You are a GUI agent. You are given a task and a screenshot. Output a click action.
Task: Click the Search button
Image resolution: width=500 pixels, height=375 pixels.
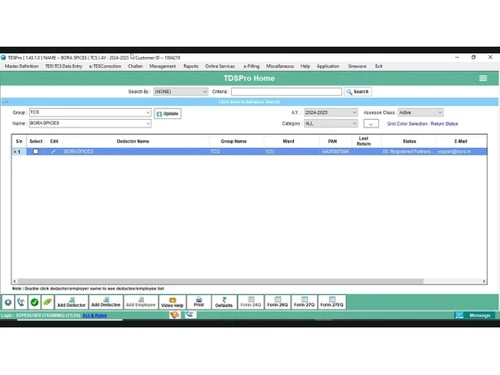[358, 92]
